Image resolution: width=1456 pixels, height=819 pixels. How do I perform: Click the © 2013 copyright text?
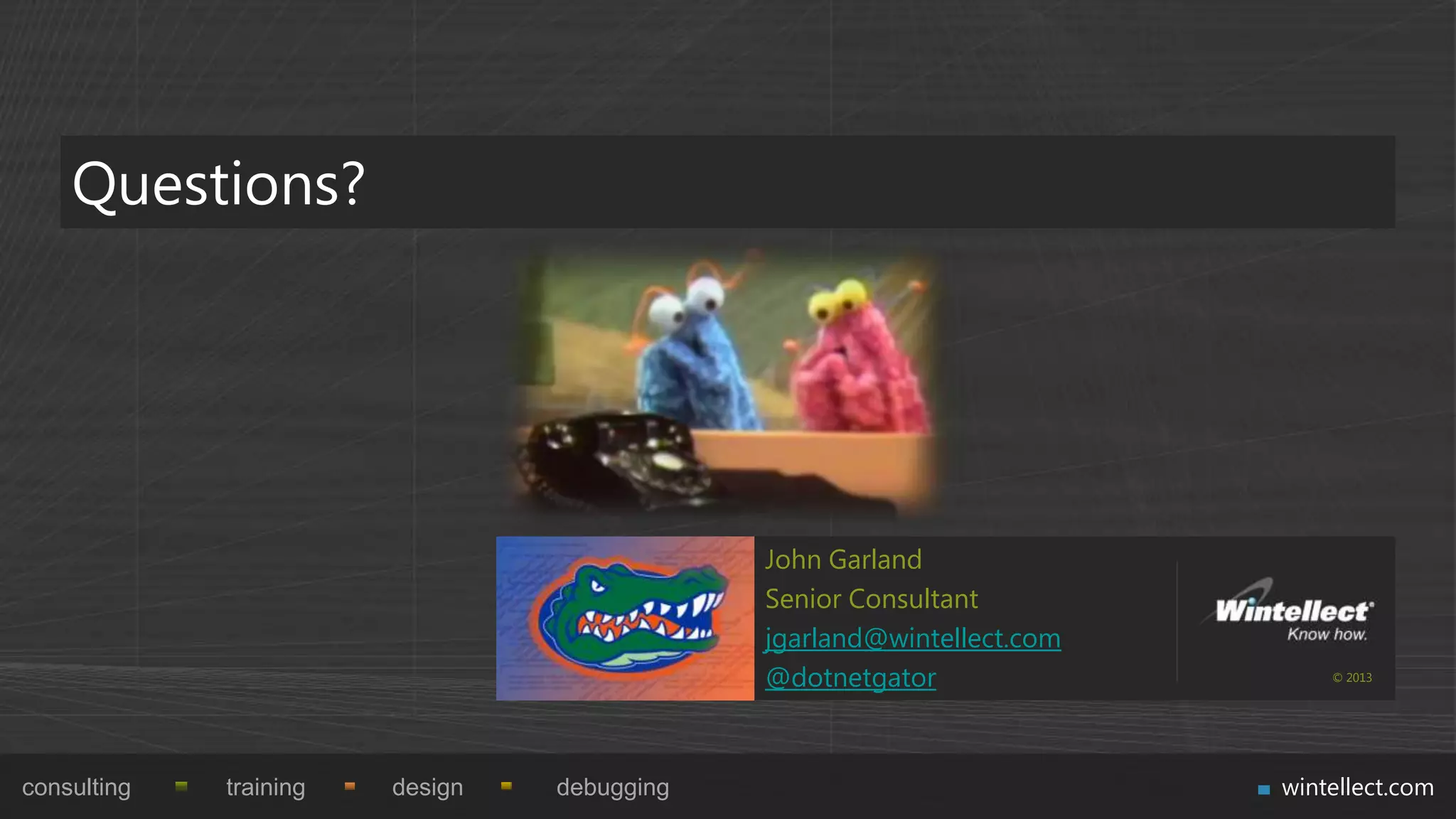click(1351, 678)
